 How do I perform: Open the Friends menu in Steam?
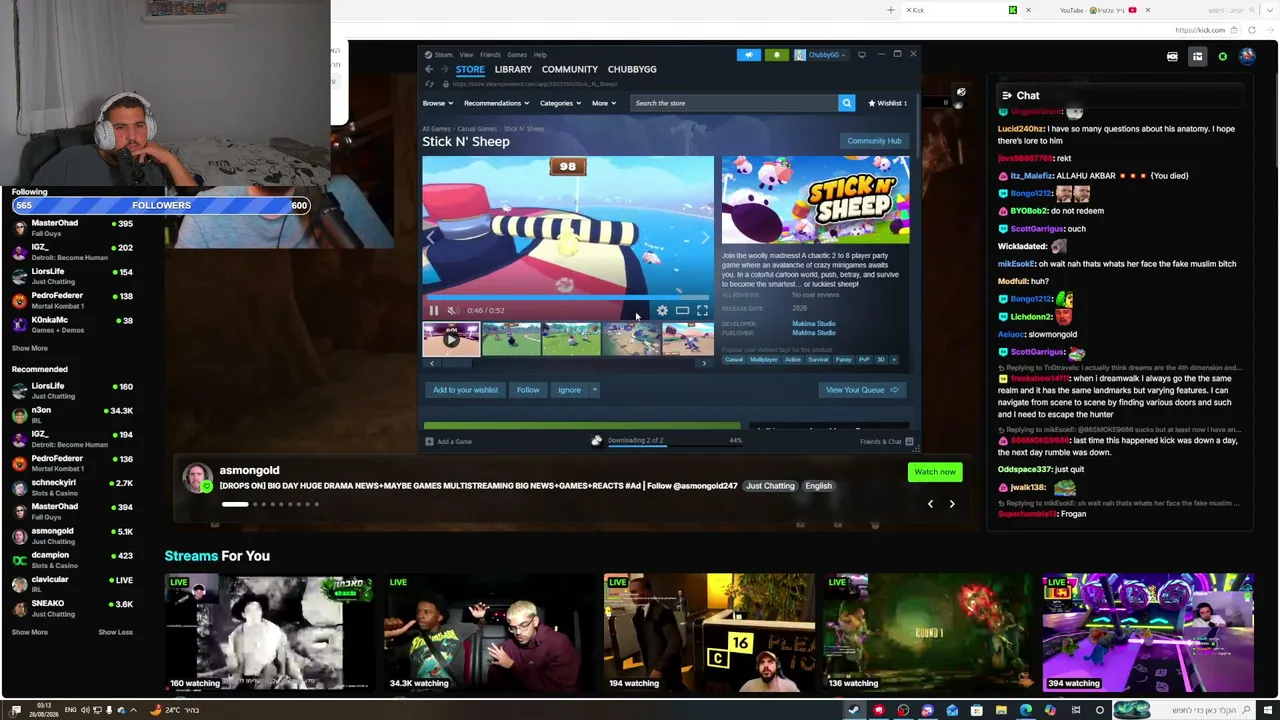click(x=490, y=55)
